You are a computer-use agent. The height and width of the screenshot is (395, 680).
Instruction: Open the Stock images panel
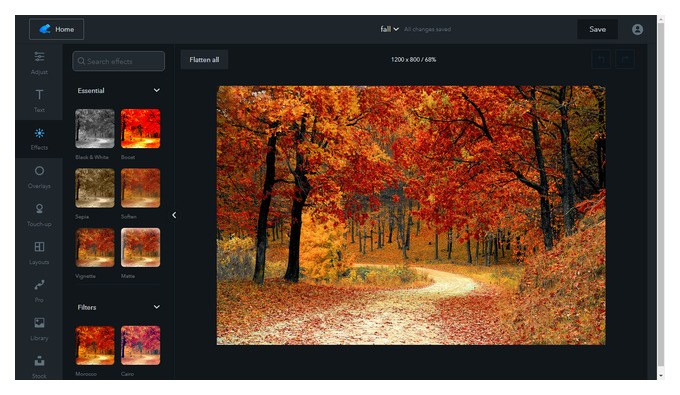(x=39, y=366)
